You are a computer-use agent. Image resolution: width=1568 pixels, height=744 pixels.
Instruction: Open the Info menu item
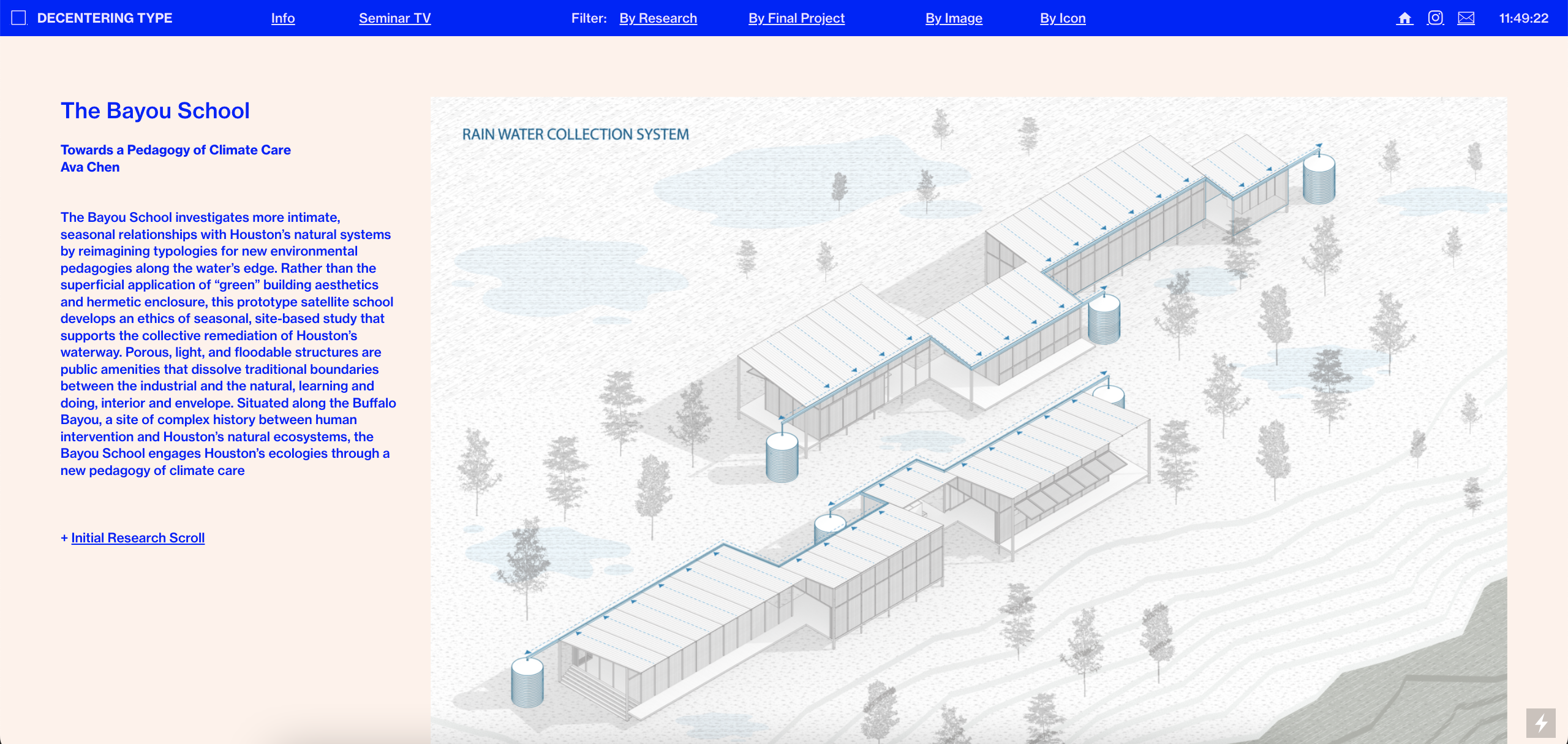[283, 18]
